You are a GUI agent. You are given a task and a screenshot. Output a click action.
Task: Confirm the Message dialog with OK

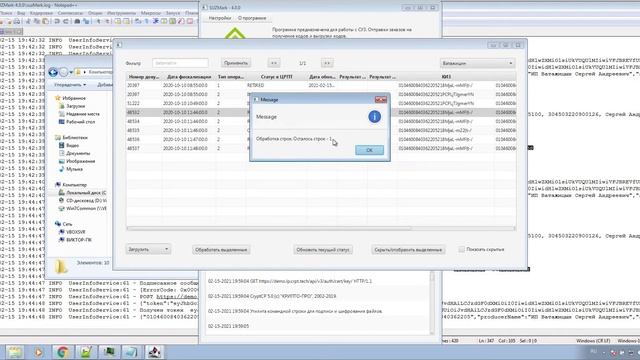point(369,150)
